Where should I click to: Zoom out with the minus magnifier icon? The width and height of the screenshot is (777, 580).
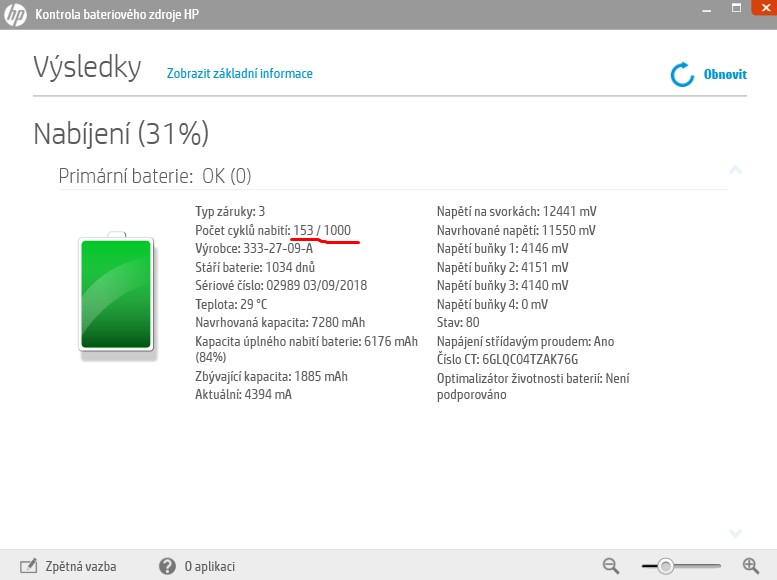[611, 566]
